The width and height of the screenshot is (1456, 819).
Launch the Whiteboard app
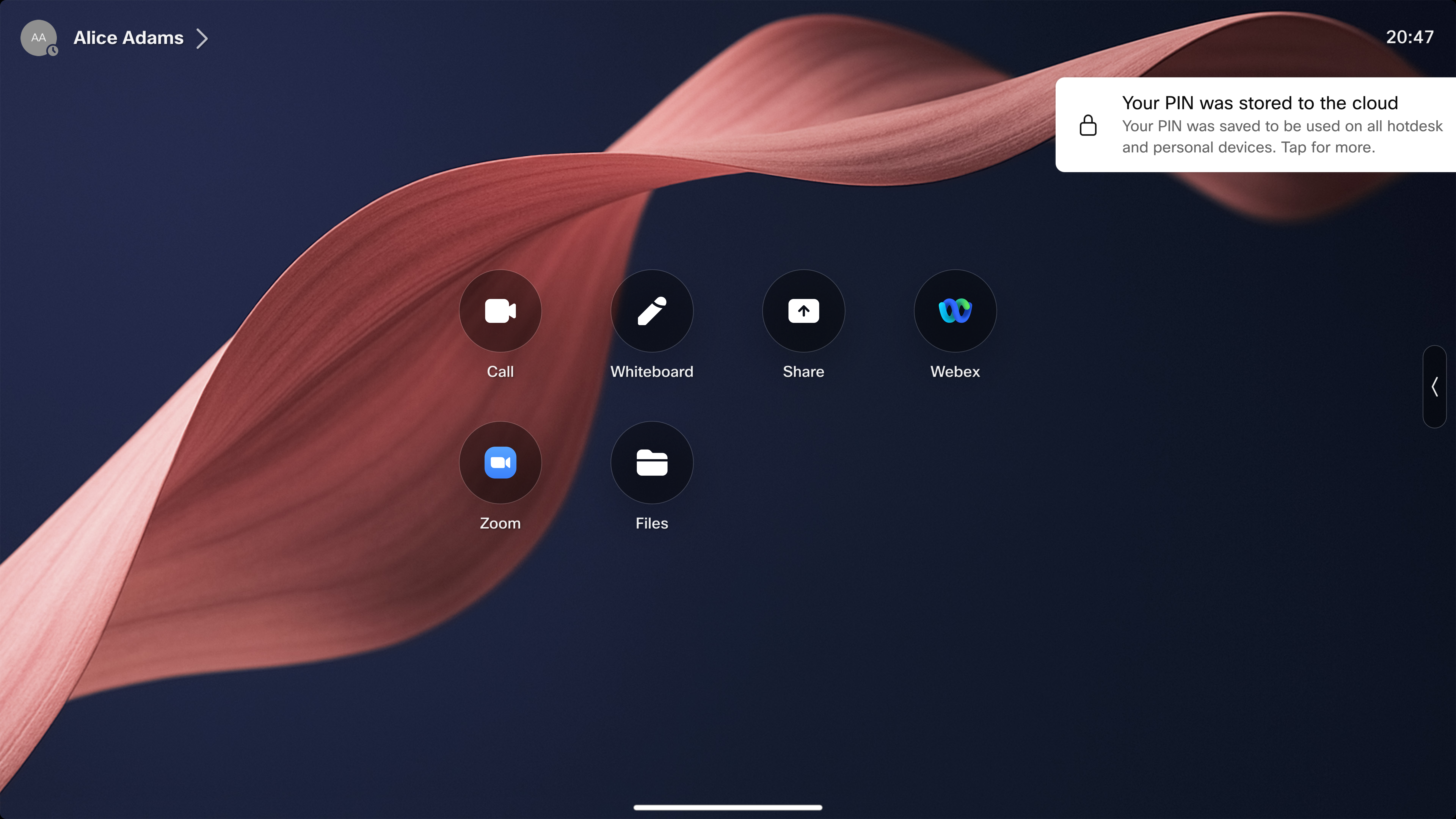[x=652, y=311]
